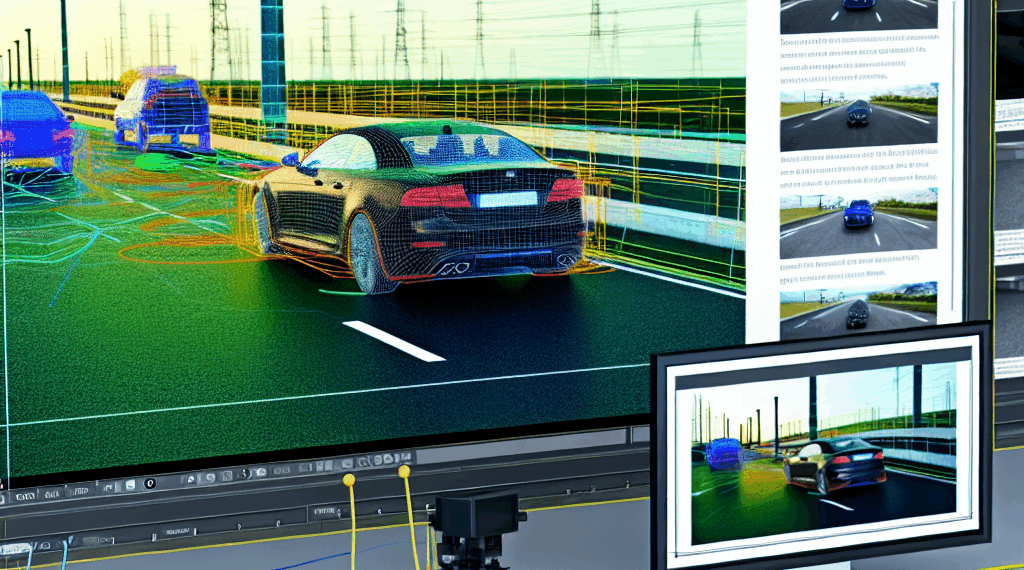Open the second thumbnail showing the dark car on the highway
1024x570 pixels.
click(858, 118)
